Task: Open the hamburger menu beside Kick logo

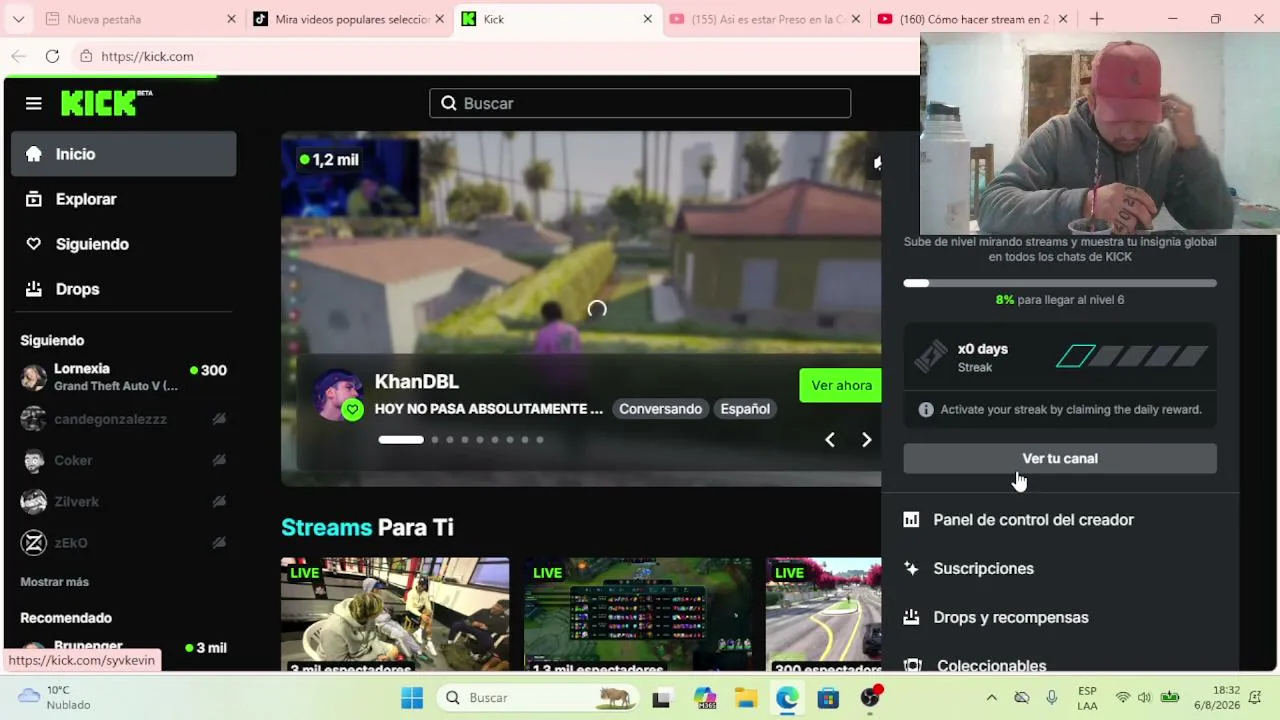Action: click(x=34, y=103)
